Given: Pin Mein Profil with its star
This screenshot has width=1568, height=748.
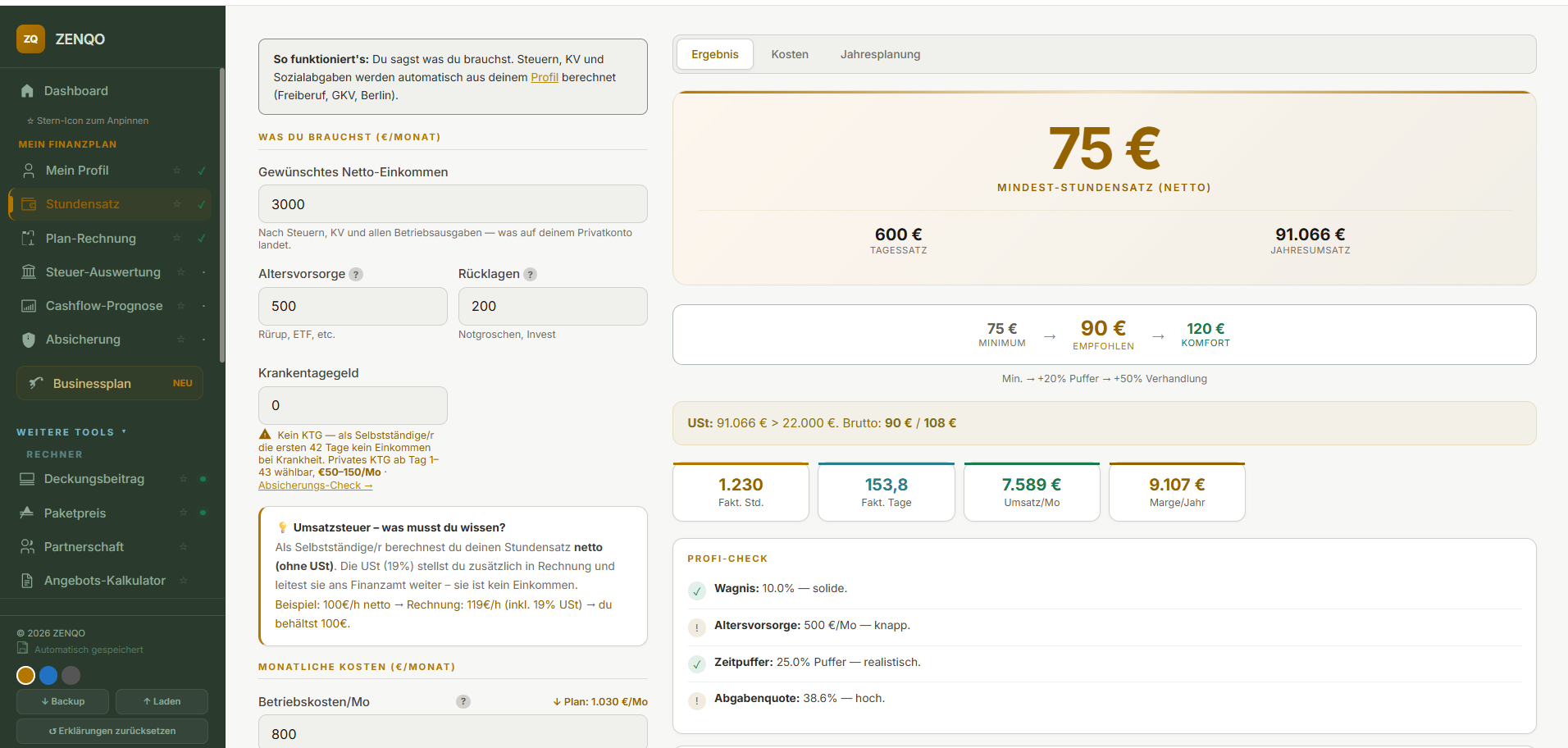Looking at the screenshot, I should (176, 171).
